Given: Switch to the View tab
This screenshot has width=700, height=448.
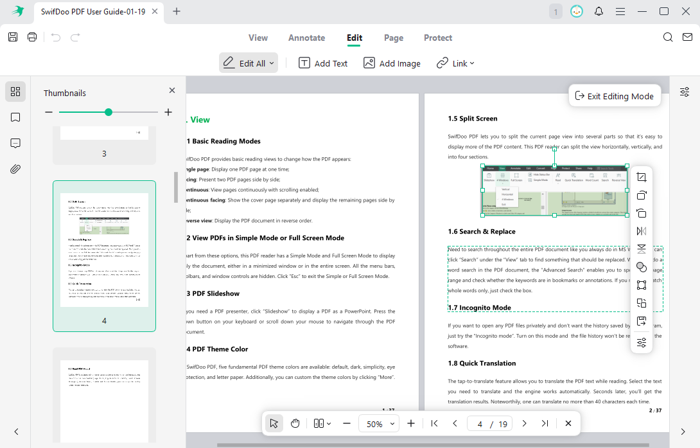Looking at the screenshot, I should pyautogui.click(x=258, y=38).
